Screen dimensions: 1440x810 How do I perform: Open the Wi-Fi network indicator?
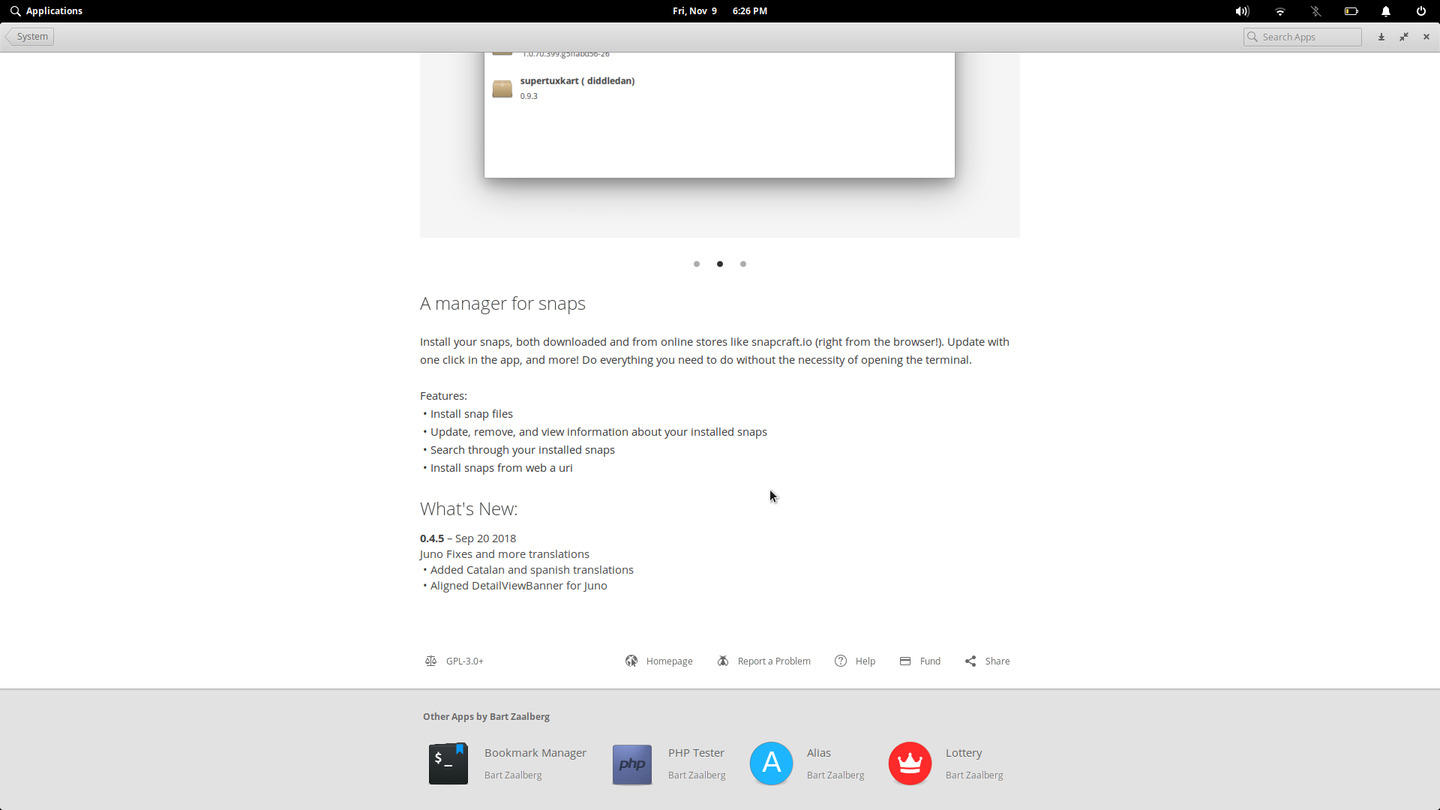[1280, 11]
